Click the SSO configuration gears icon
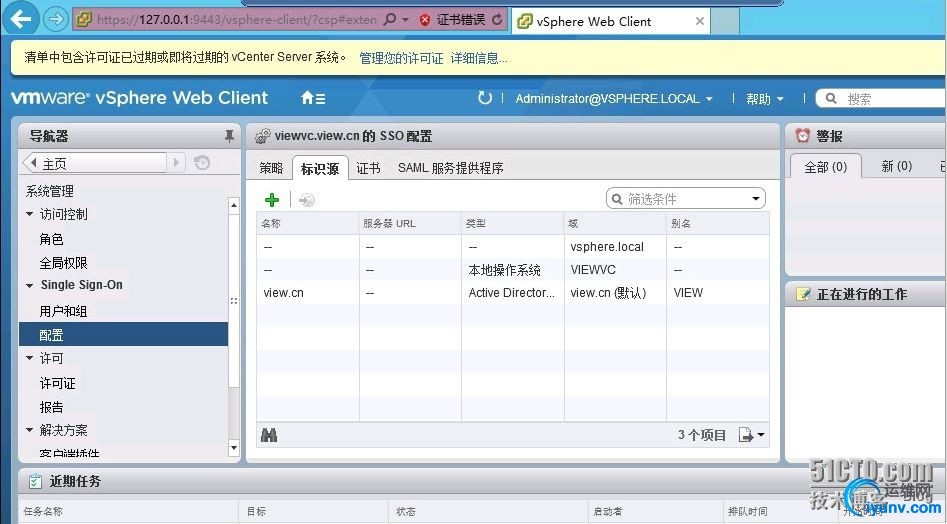947x524 pixels. point(262,136)
